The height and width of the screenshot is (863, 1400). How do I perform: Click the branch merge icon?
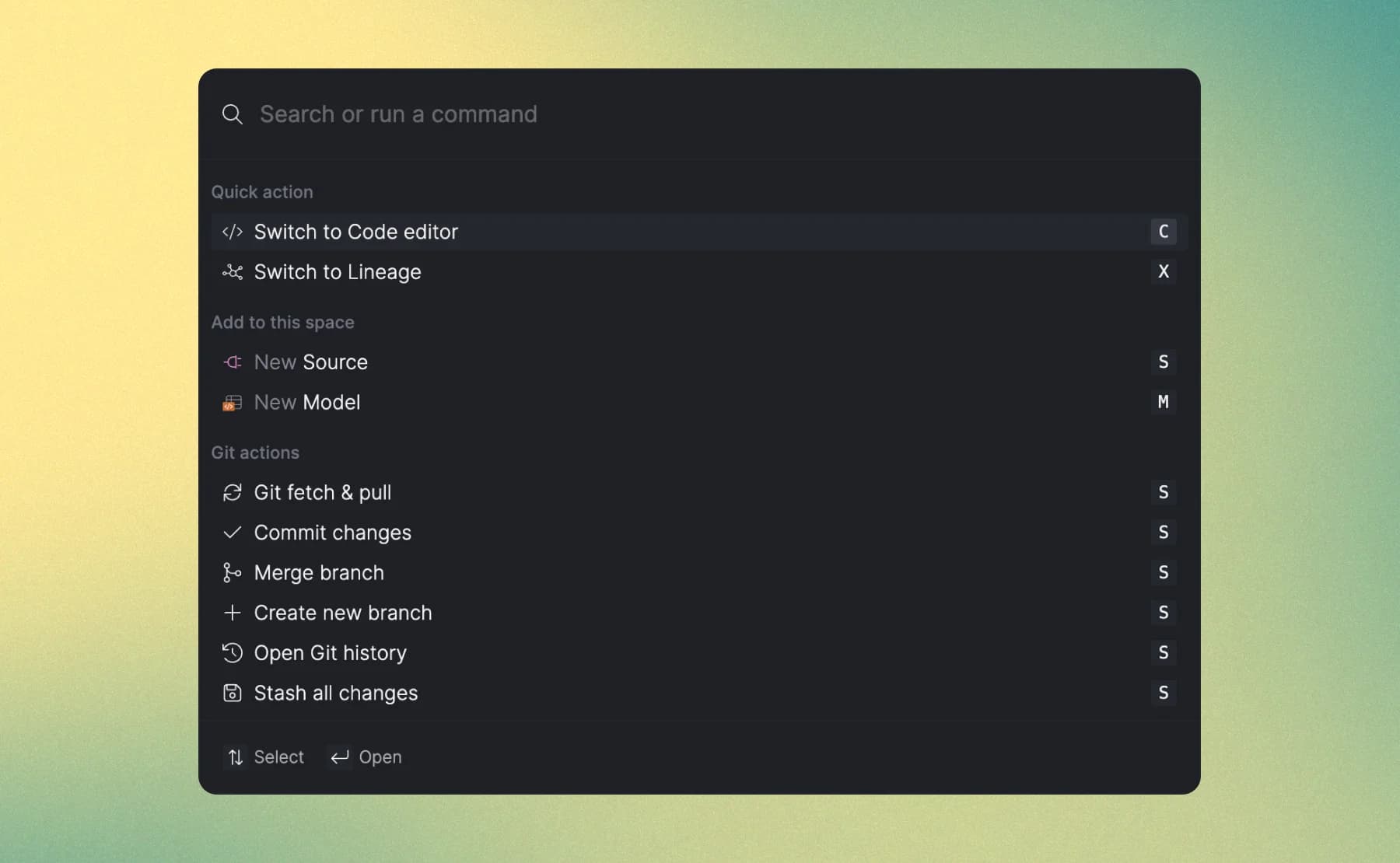(232, 573)
